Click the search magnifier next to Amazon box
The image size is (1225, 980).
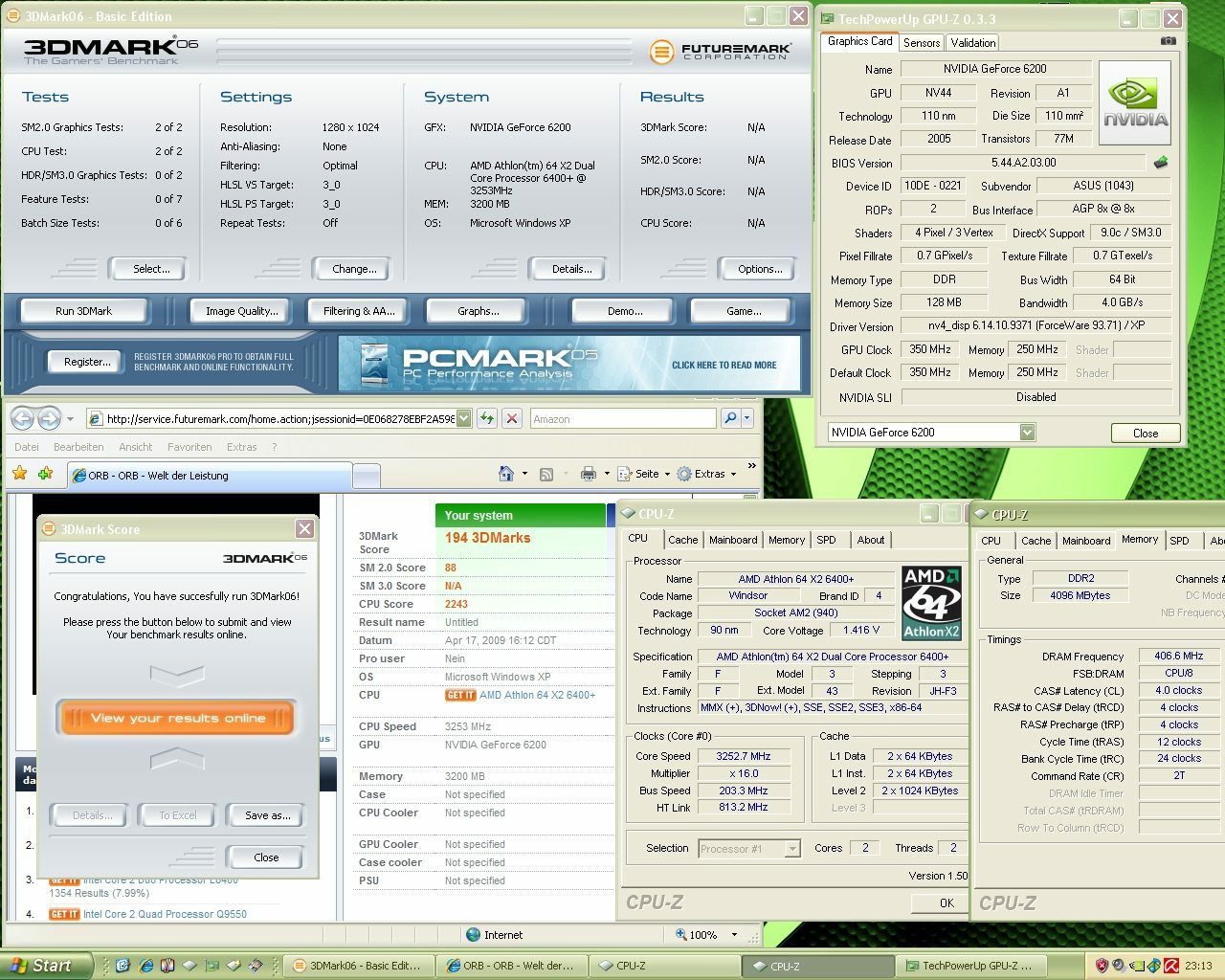(x=729, y=418)
